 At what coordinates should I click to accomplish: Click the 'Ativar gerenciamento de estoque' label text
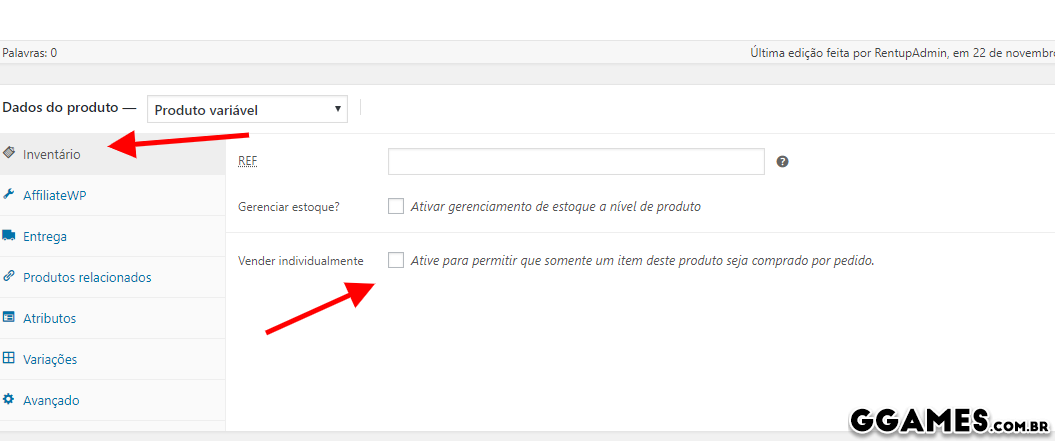point(556,207)
